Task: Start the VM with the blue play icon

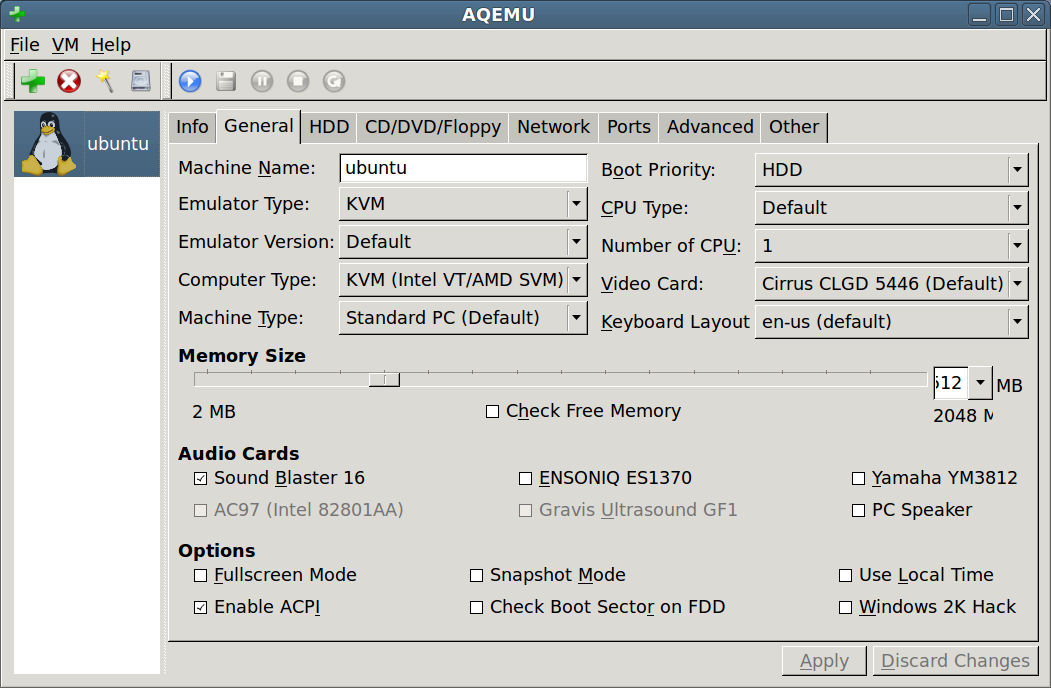Action: (190, 81)
